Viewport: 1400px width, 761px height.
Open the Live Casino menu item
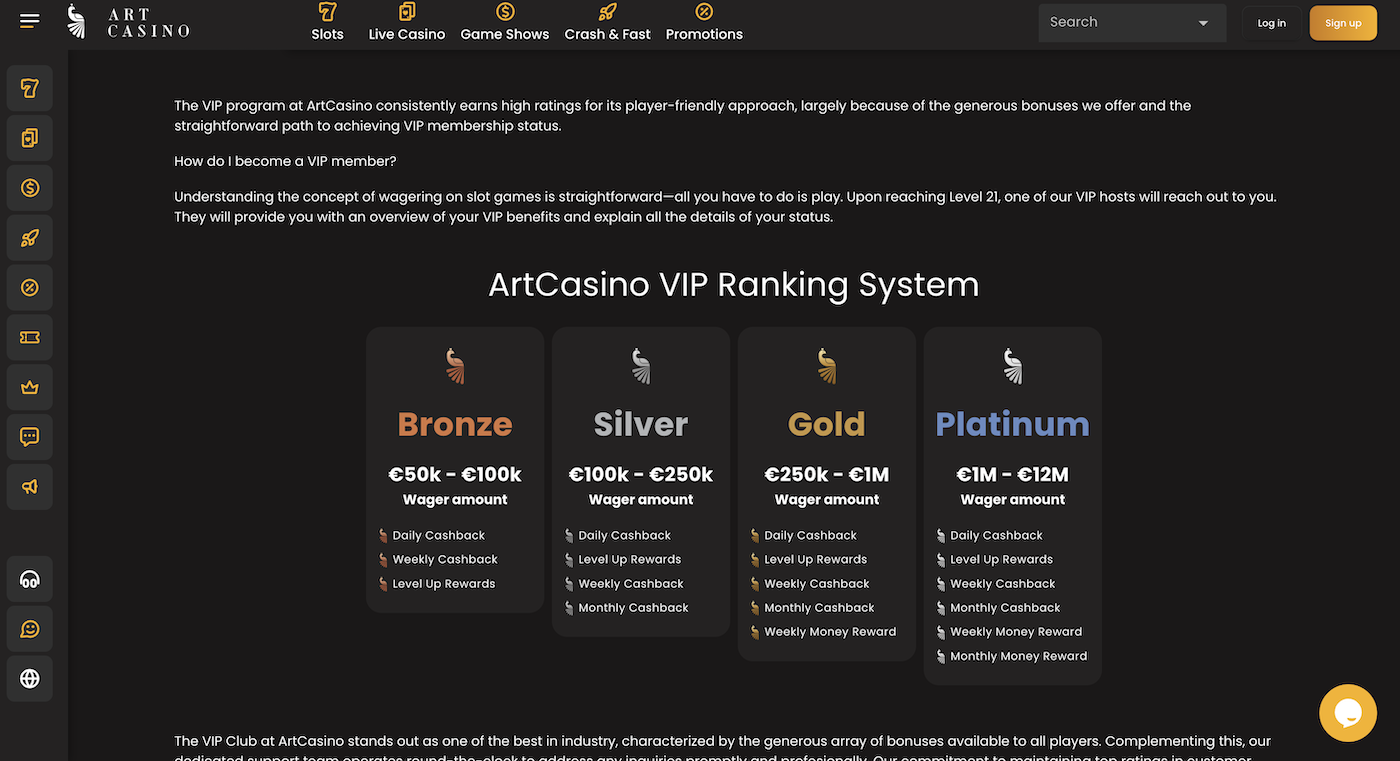click(x=406, y=22)
